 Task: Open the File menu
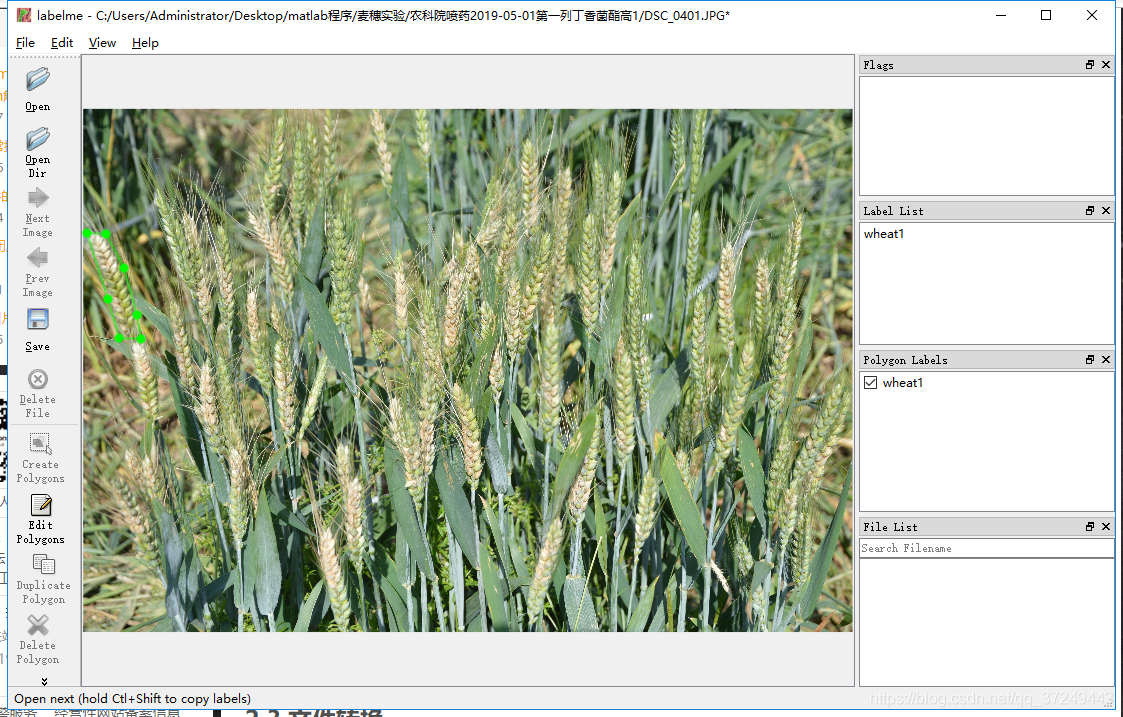pyautogui.click(x=25, y=43)
